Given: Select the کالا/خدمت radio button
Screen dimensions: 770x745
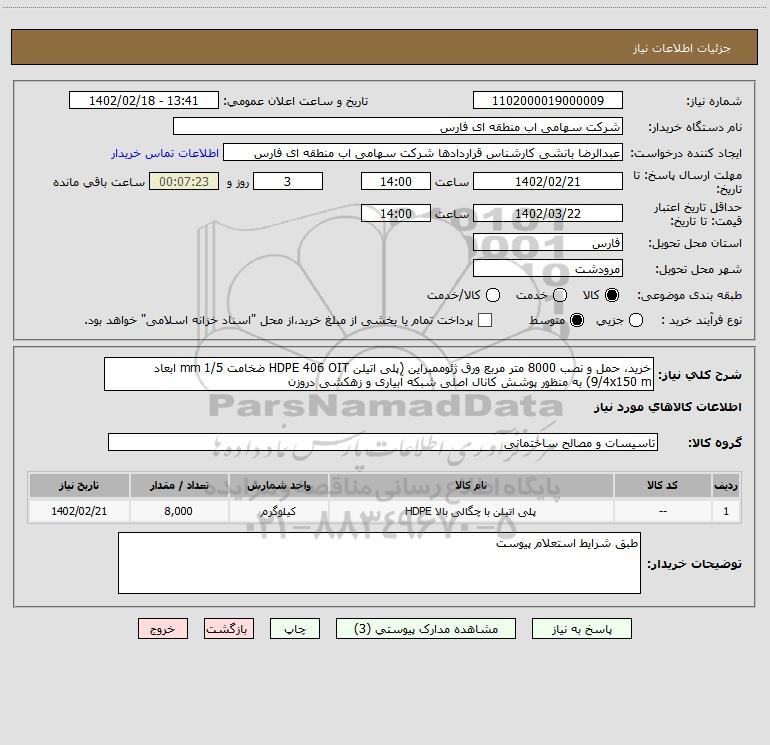Looking at the screenshot, I should coord(493,295).
